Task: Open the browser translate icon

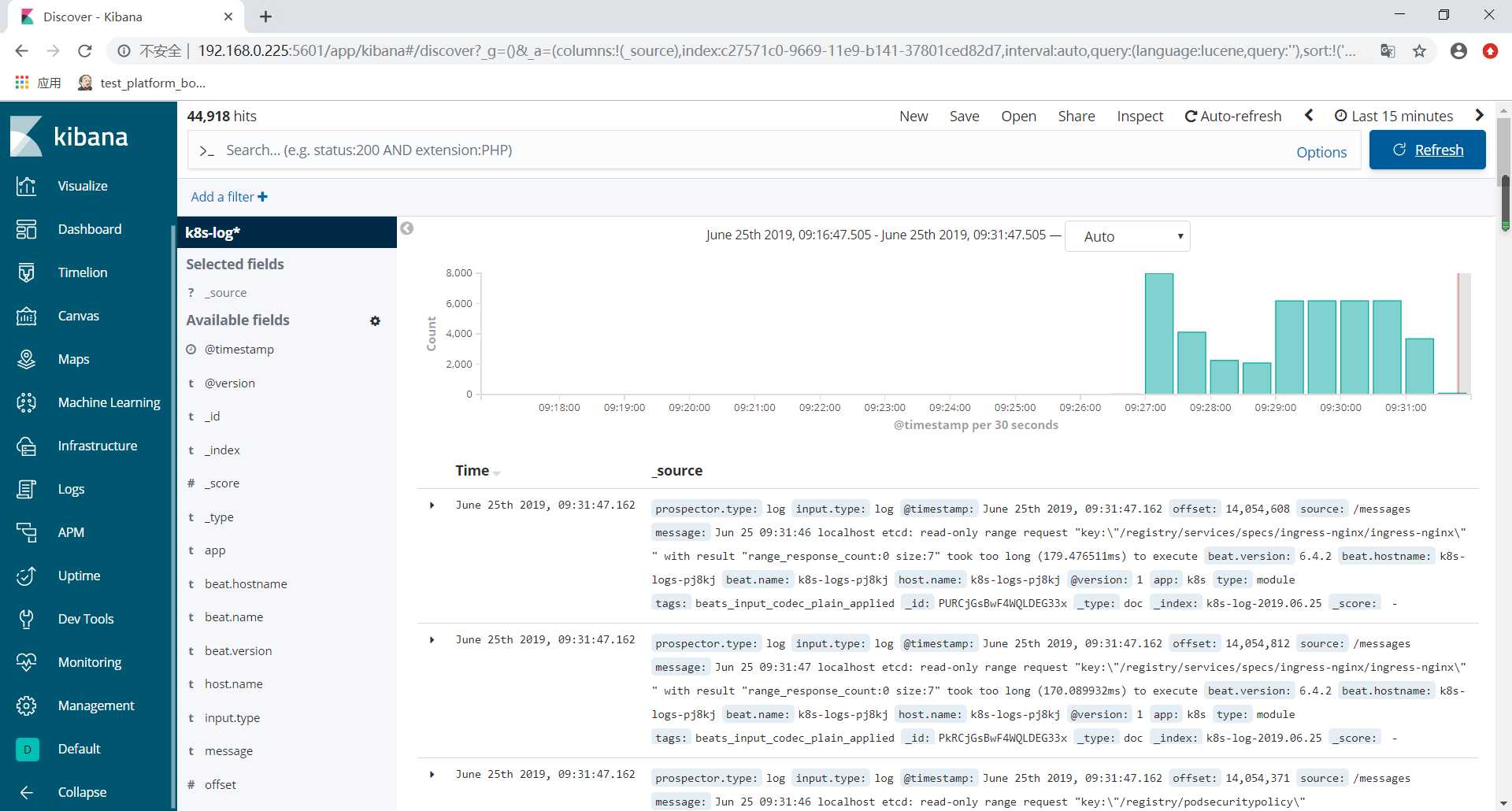Action: pyautogui.click(x=1388, y=50)
